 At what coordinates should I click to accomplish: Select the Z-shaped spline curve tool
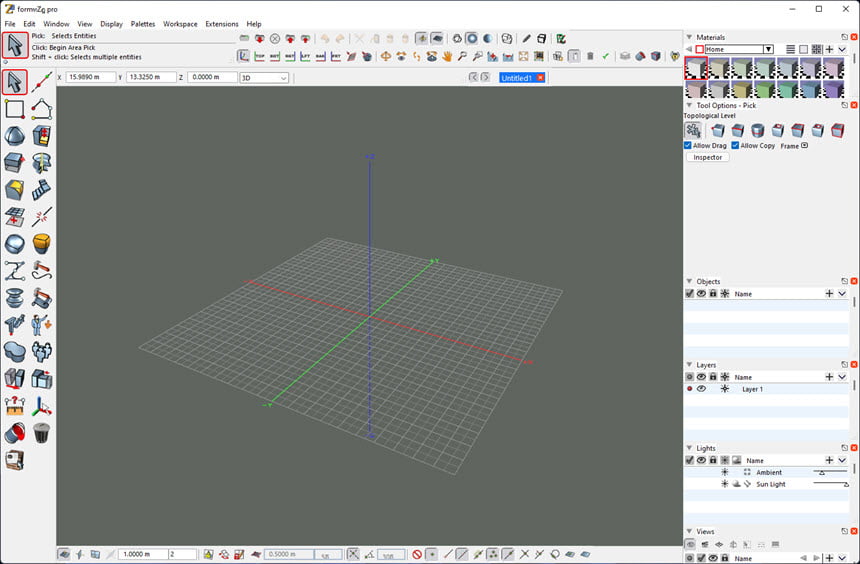[x=15, y=270]
